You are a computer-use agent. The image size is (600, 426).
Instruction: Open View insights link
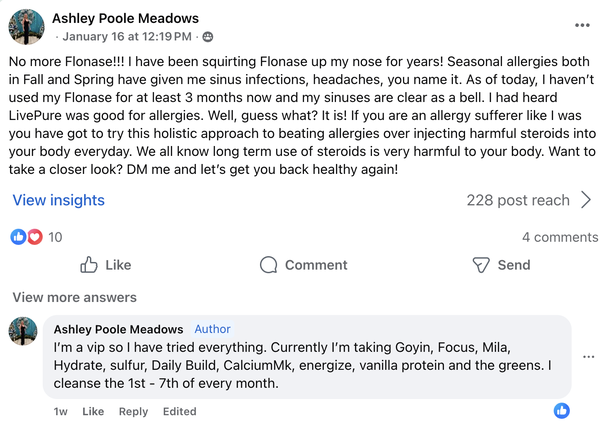pos(58,200)
